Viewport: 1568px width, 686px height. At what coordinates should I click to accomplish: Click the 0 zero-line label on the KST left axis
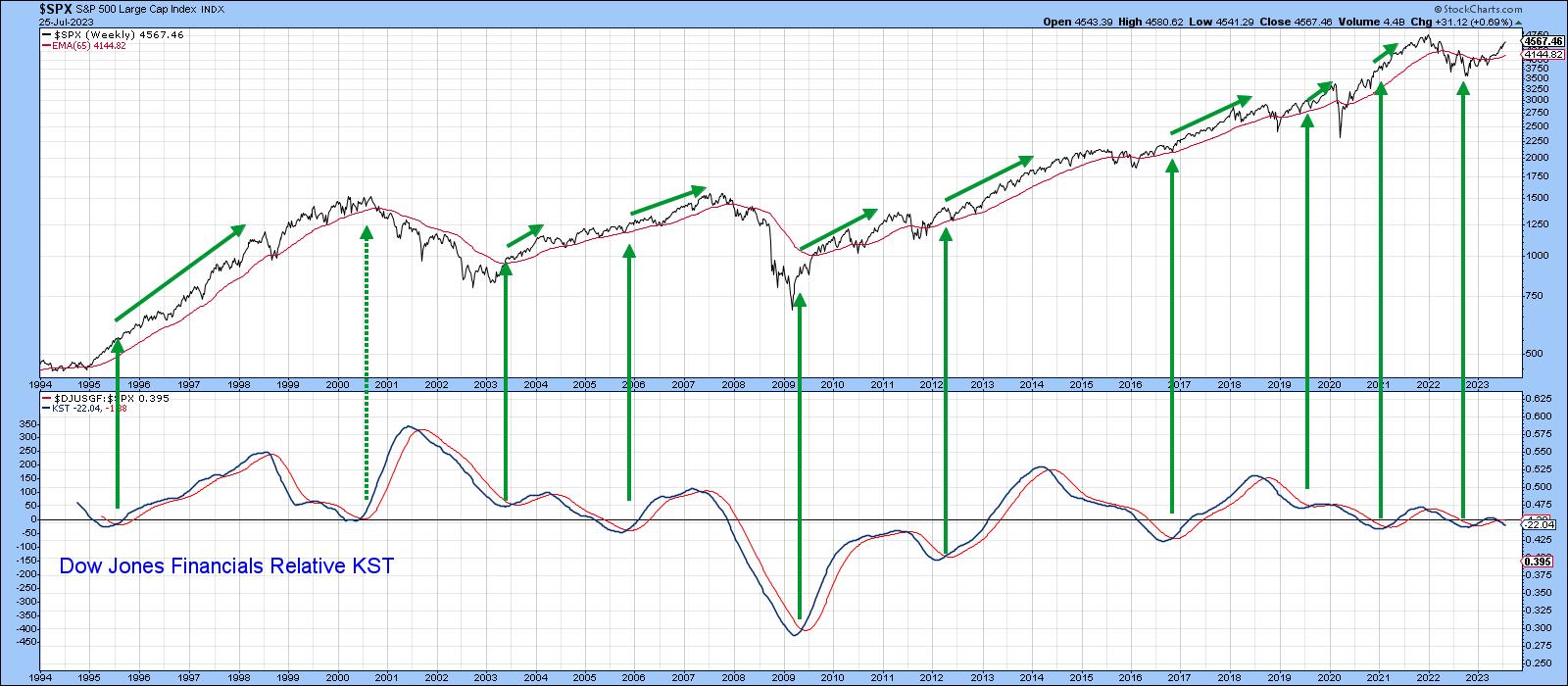coord(34,519)
